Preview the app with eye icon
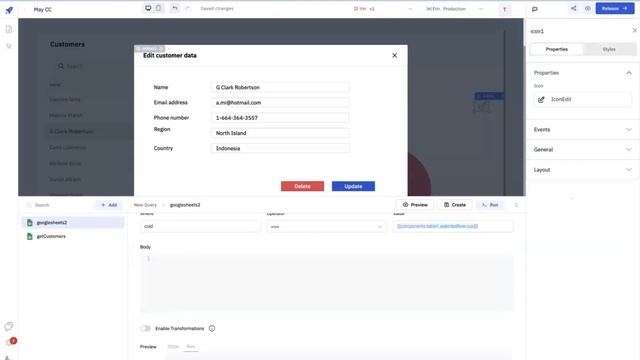The width and height of the screenshot is (640, 360). pyautogui.click(x=587, y=8)
